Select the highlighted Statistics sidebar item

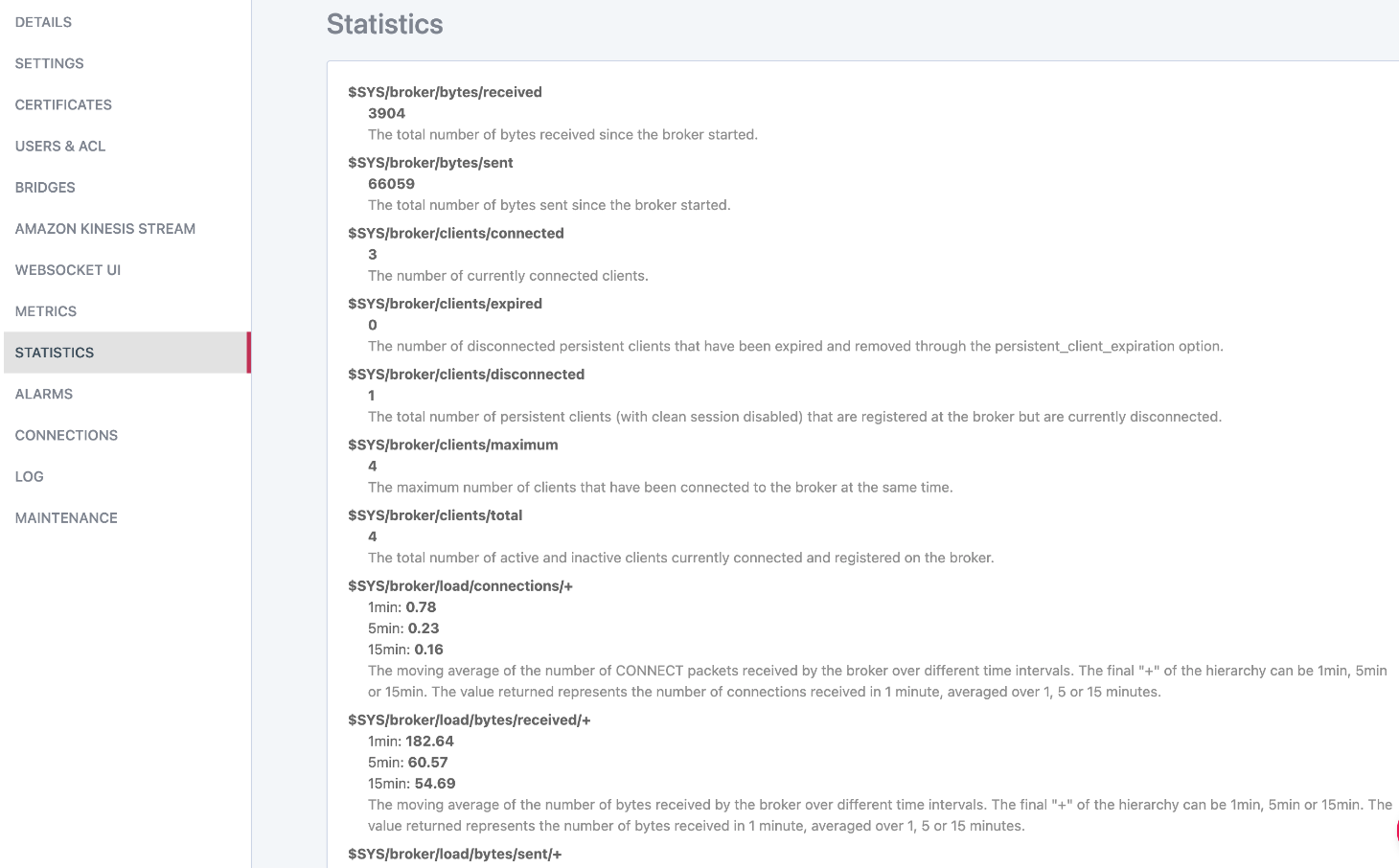click(x=55, y=353)
